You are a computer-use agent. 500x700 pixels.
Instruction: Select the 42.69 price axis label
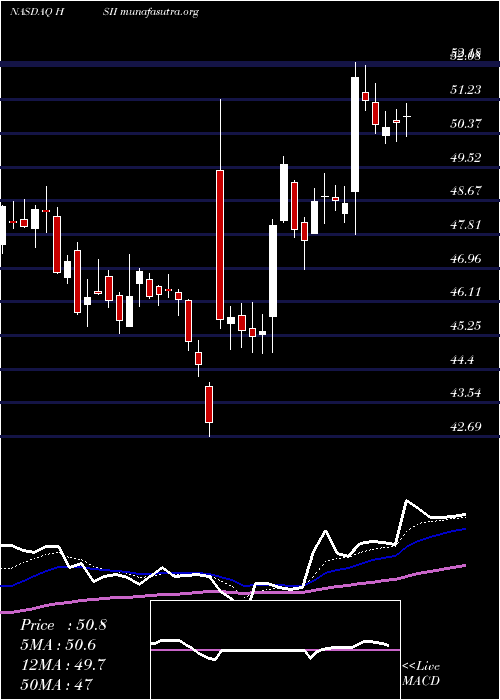pos(466,427)
